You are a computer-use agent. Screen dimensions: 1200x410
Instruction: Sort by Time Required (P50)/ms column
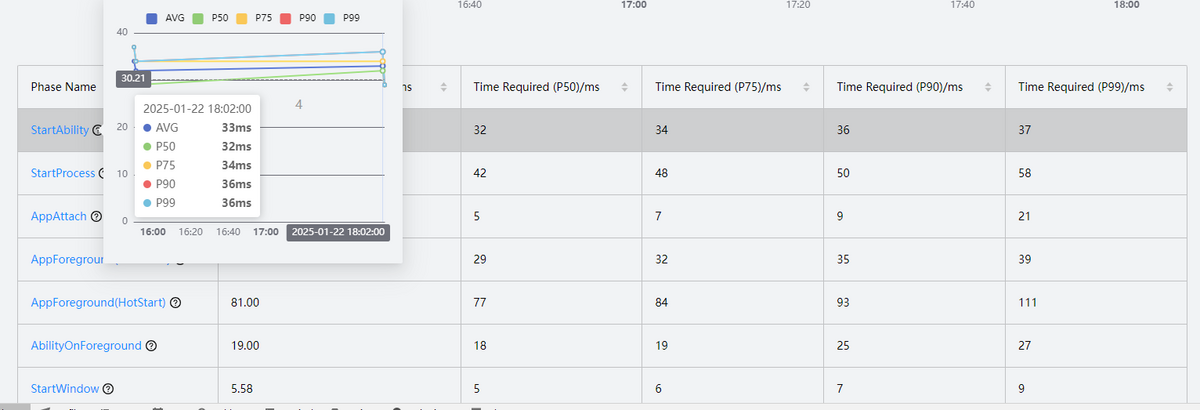coord(624,88)
